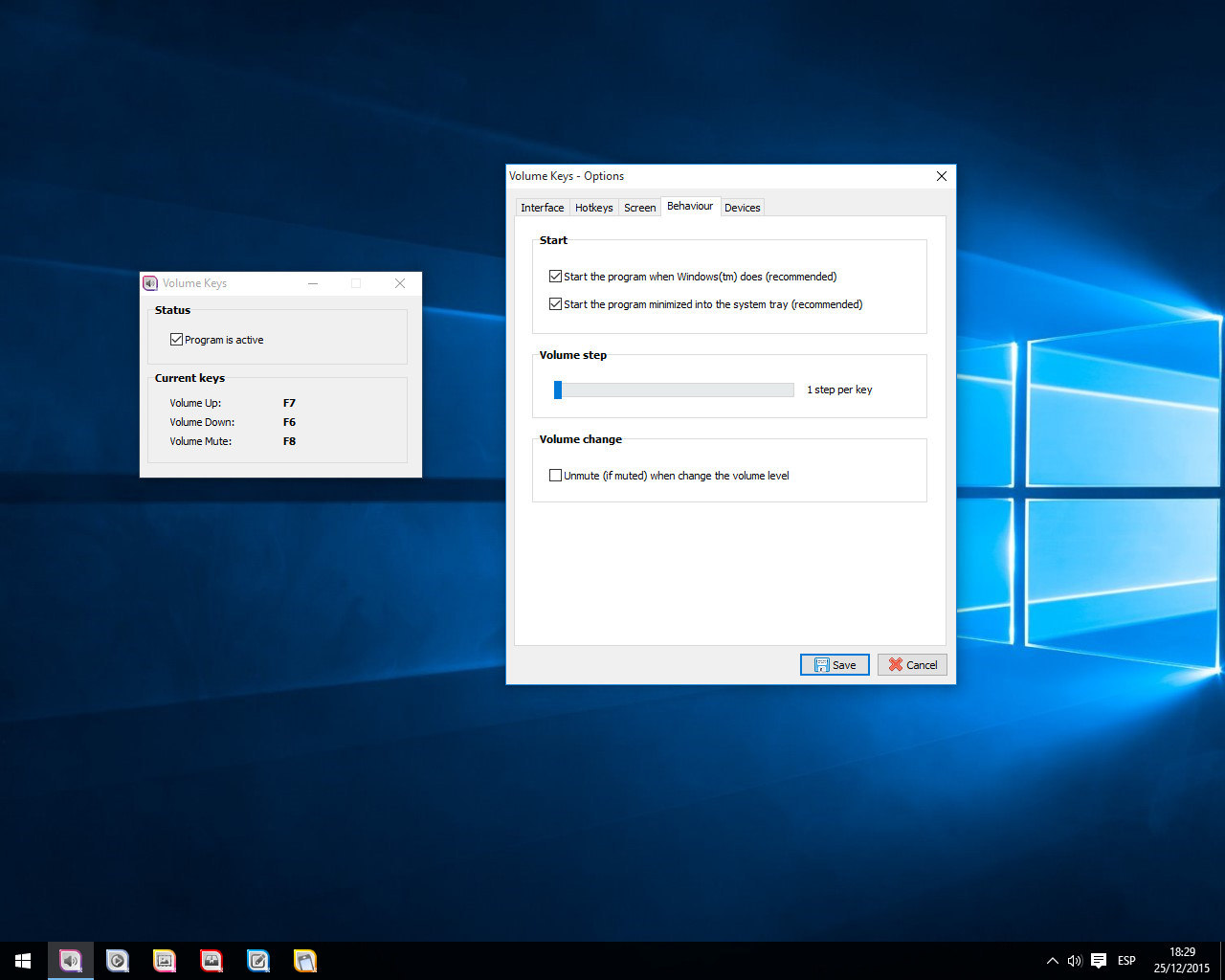This screenshot has height=980, width=1225.
Task: Uncheck 'Start the program minimized into system tray'
Action: pos(555,303)
